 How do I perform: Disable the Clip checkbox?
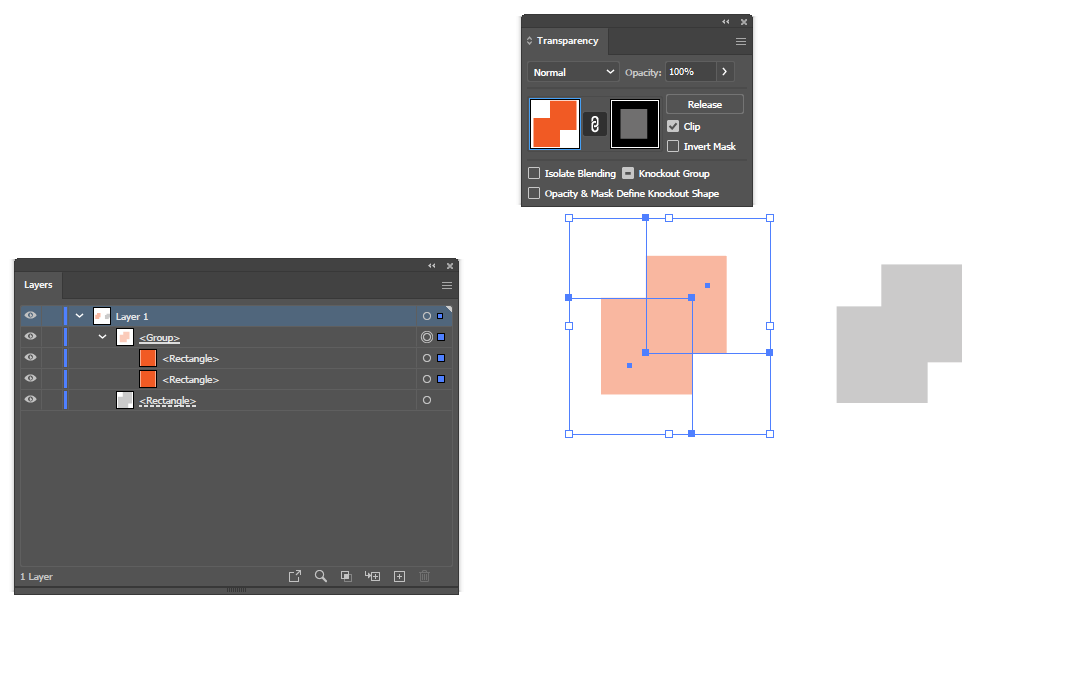click(675, 126)
